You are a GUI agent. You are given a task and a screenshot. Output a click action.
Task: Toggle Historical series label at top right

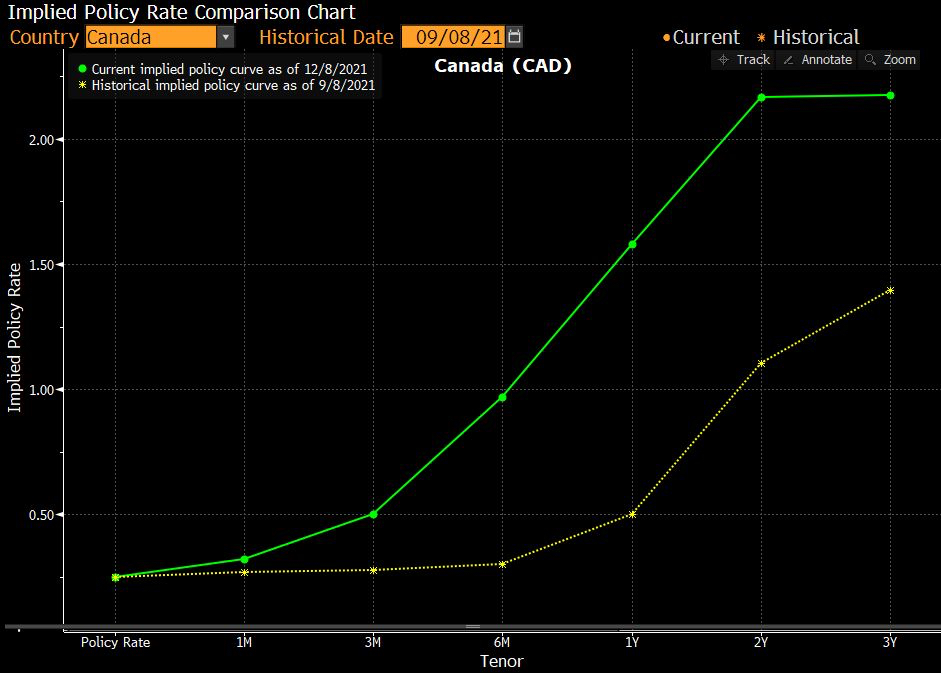(x=815, y=37)
